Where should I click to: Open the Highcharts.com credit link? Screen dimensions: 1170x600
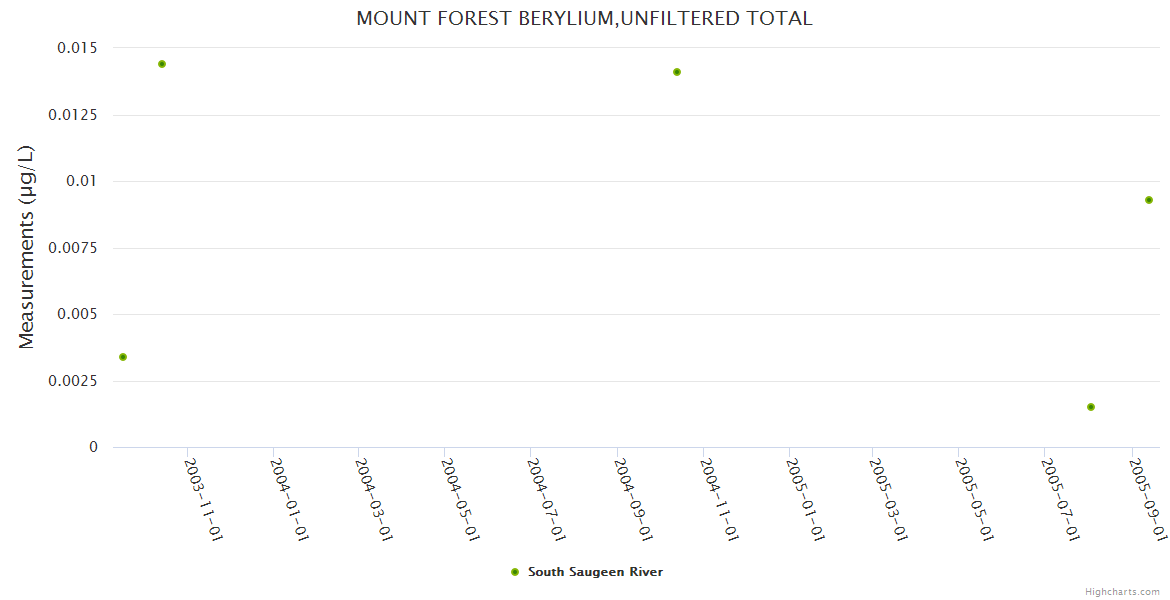pyautogui.click(x=1122, y=592)
